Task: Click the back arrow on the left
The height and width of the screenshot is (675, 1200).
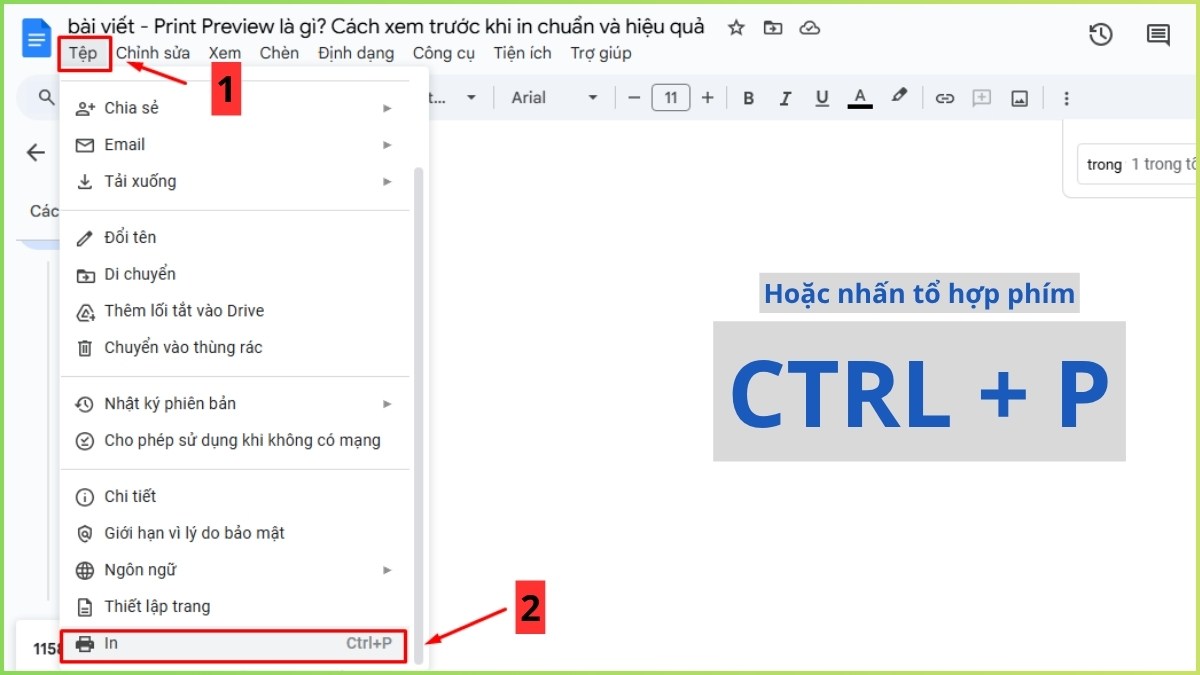Action: (35, 152)
